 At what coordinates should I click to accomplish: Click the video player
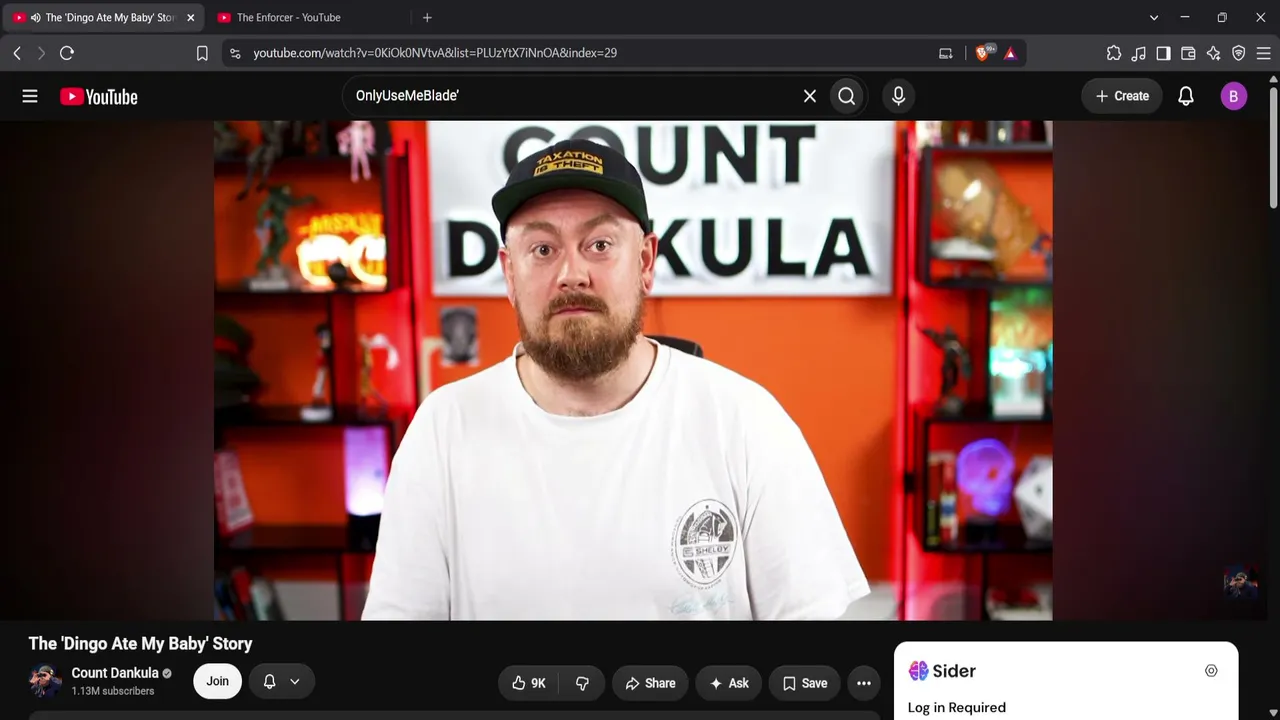coord(633,370)
